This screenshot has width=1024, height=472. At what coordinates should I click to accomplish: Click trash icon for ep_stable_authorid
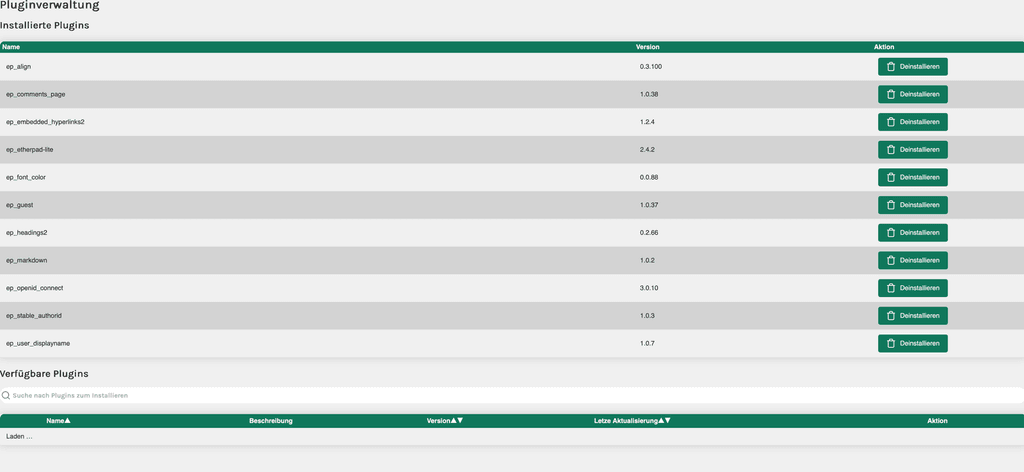(x=891, y=316)
